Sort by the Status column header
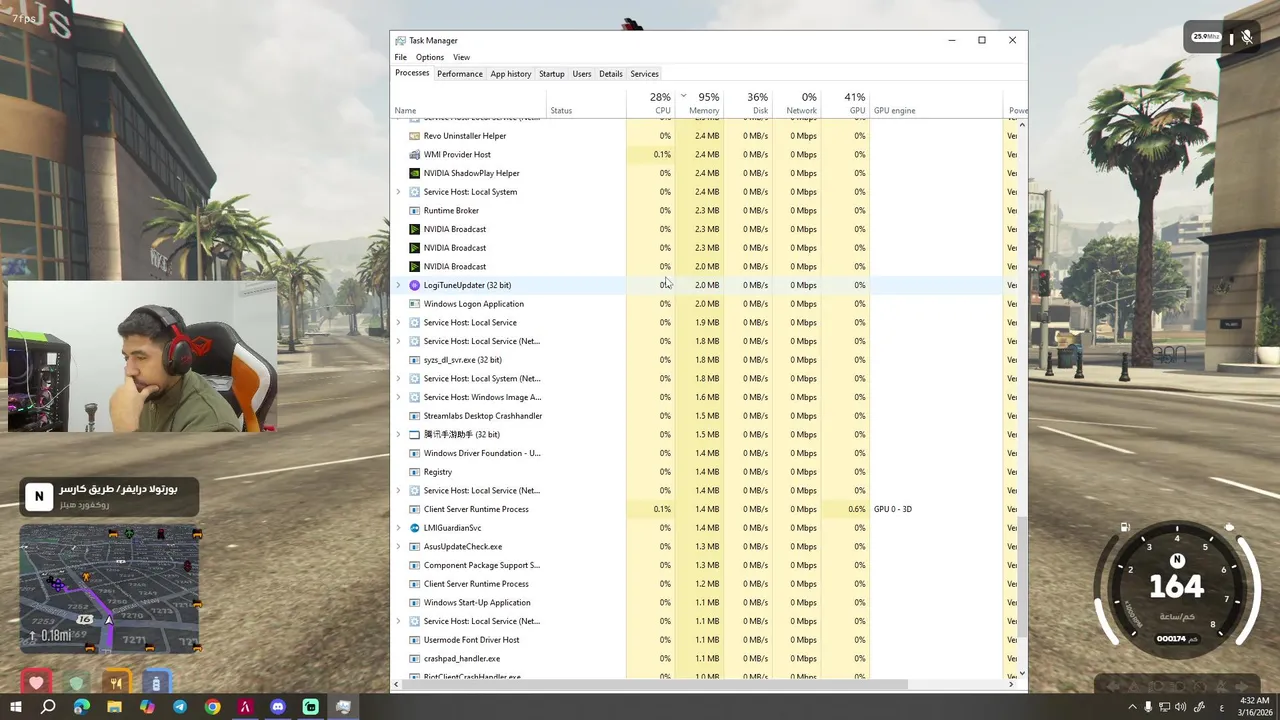1280x720 pixels. click(x=586, y=104)
